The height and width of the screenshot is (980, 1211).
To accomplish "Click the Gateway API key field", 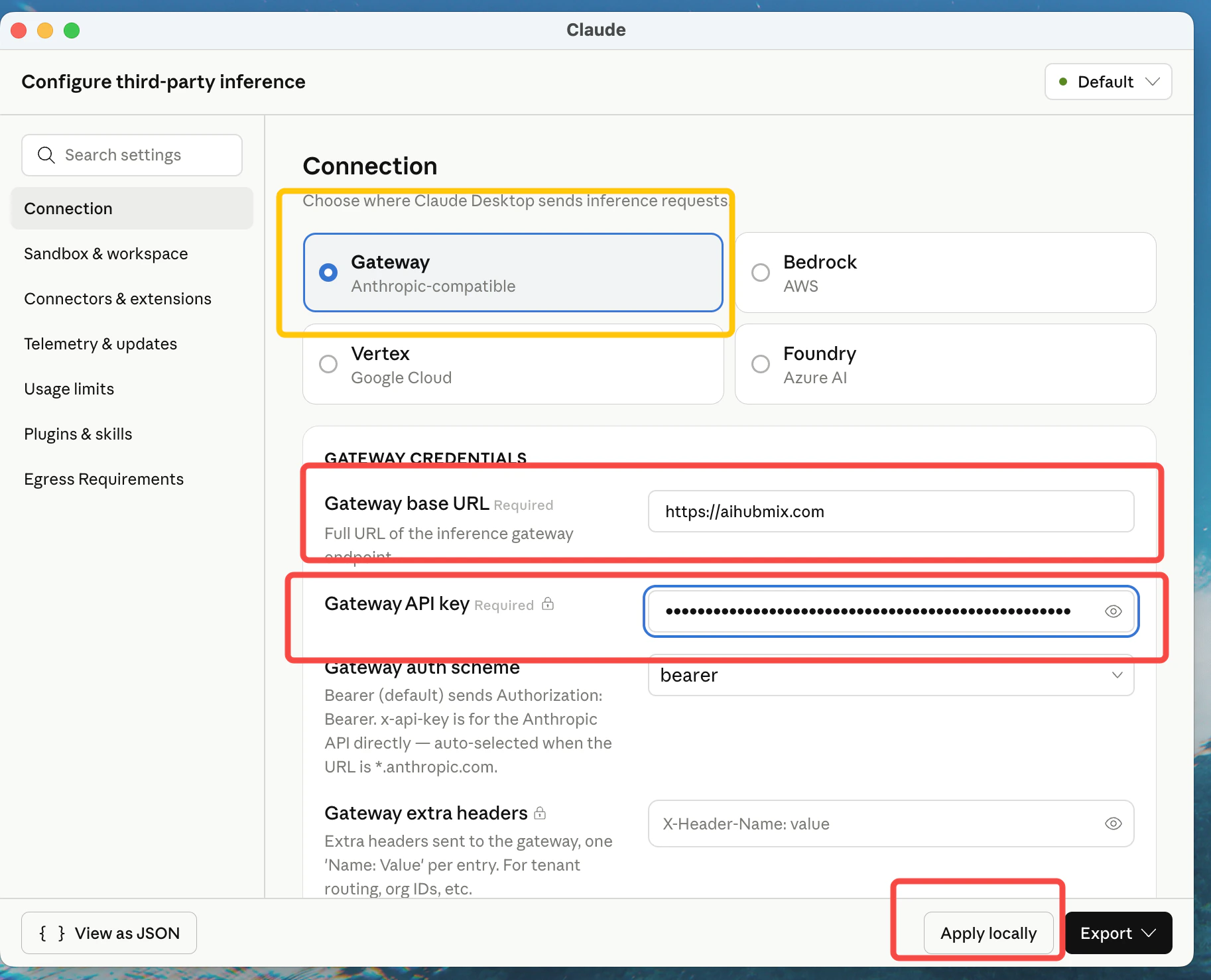I will [x=891, y=611].
